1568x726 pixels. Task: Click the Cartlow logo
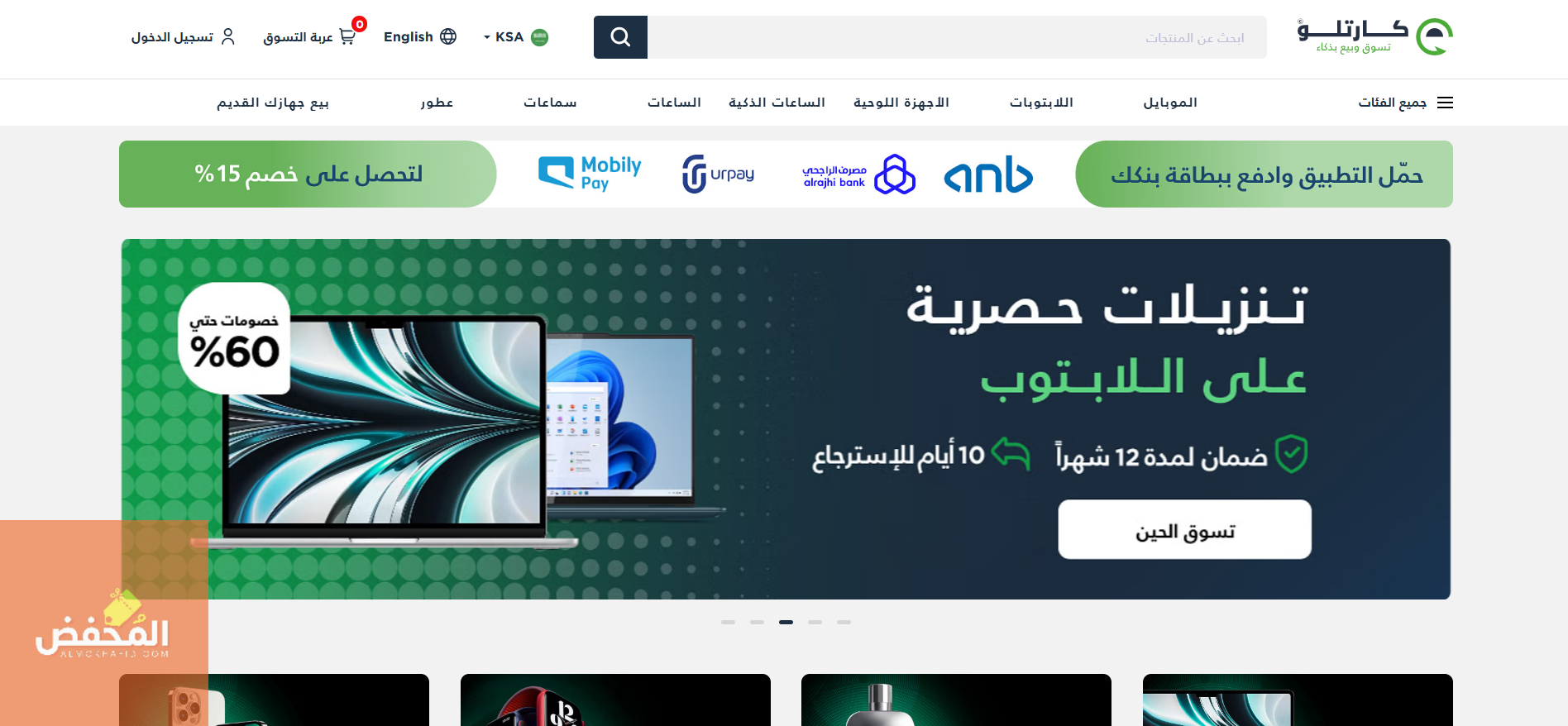click(1374, 37)
